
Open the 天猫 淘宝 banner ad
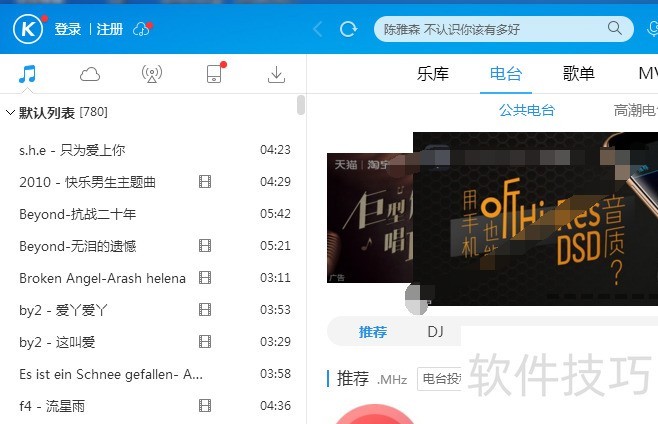[x=370, y=217]
